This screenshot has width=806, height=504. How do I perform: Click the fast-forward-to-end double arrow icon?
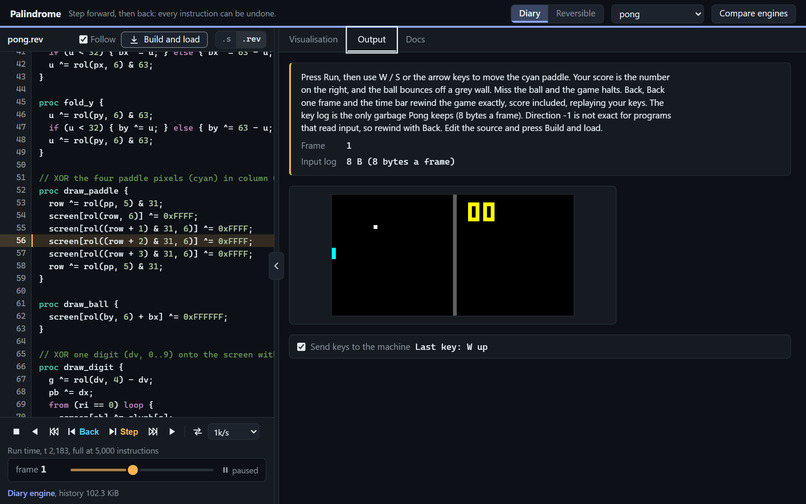[x=153, y=431]
